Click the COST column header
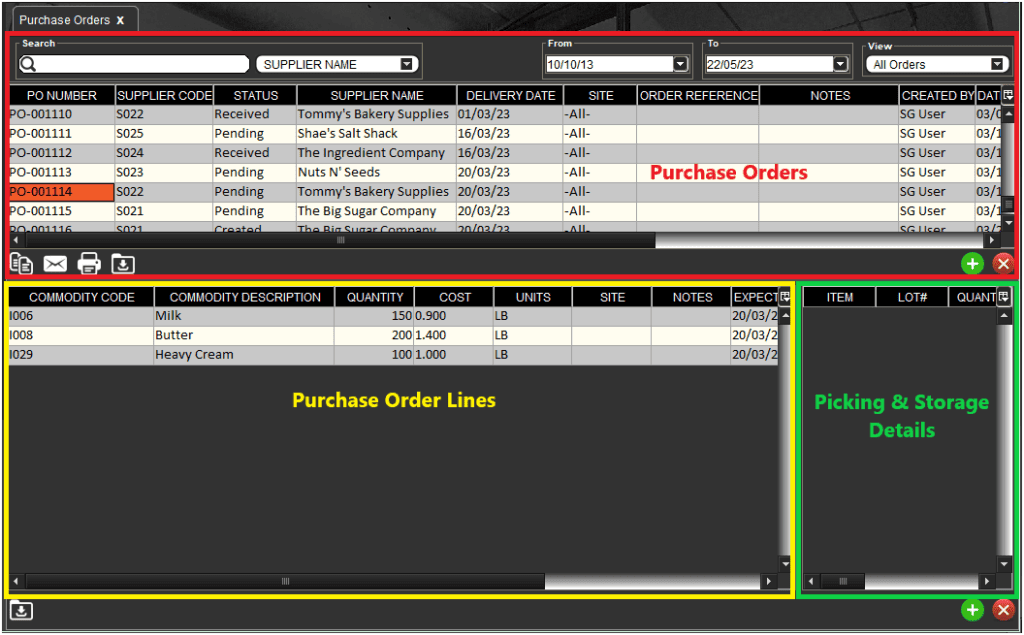Screen dimensions: 1024x635 (x=455, y=297)
